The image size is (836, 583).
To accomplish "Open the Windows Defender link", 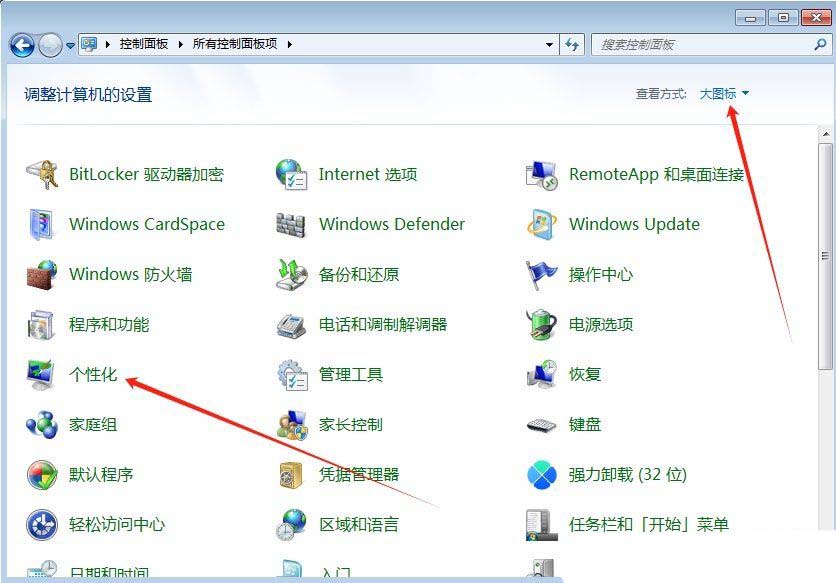I will tap(392, 225).
